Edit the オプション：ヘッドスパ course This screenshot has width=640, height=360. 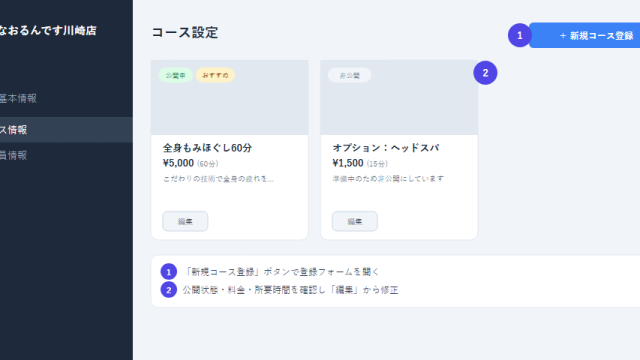(x=355, y=221)
